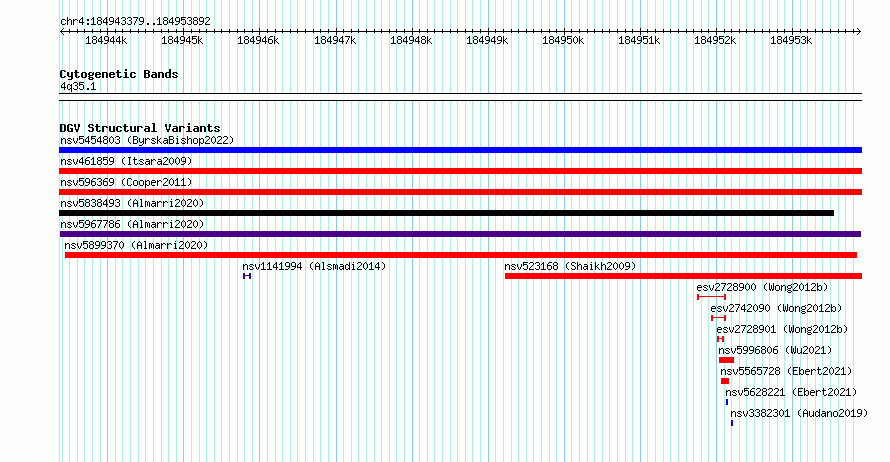
Task: Open nsv5996806 (Wu2021) label
Action: point(775,350)
